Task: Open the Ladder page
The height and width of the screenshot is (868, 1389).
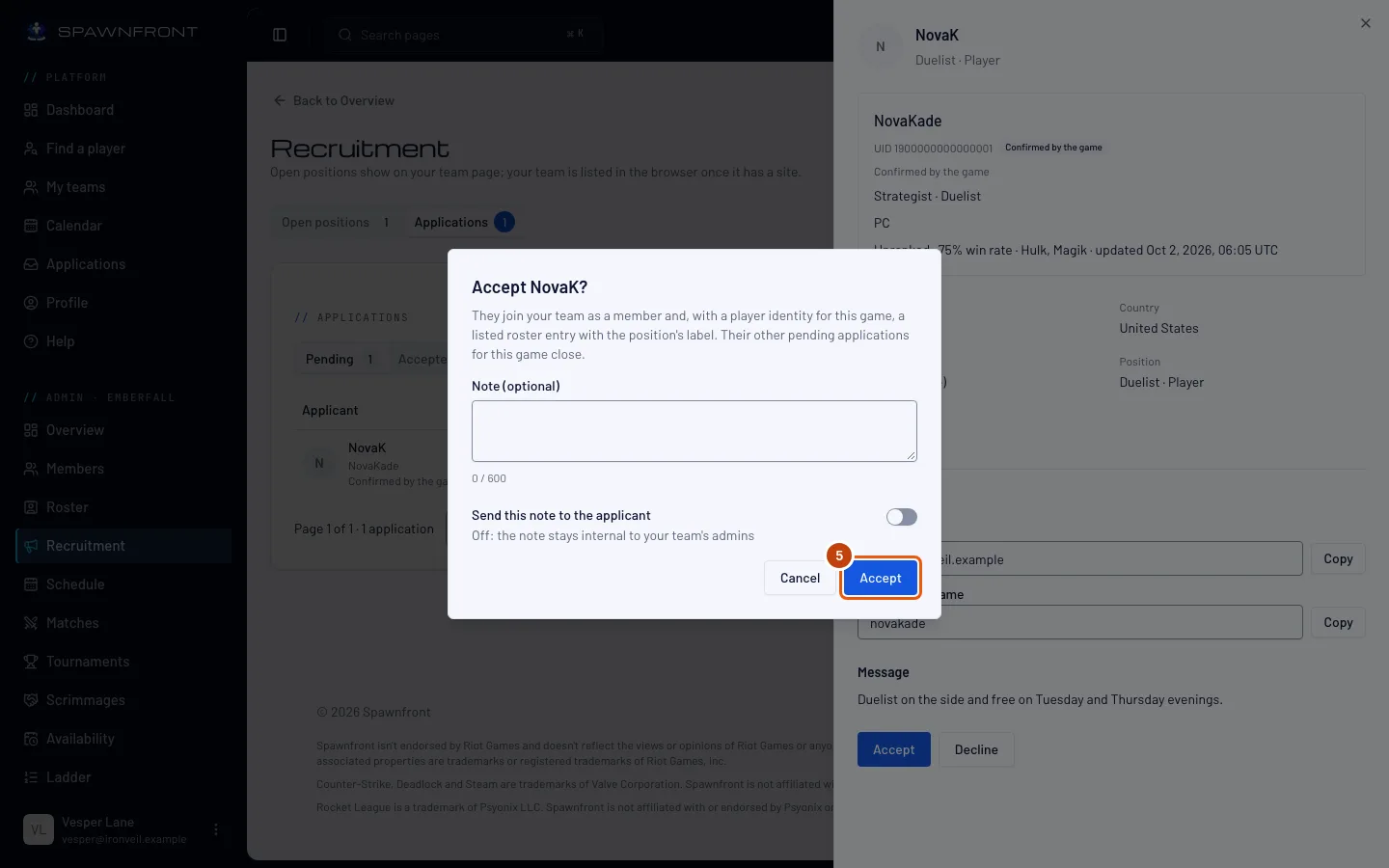Action: 123,777
